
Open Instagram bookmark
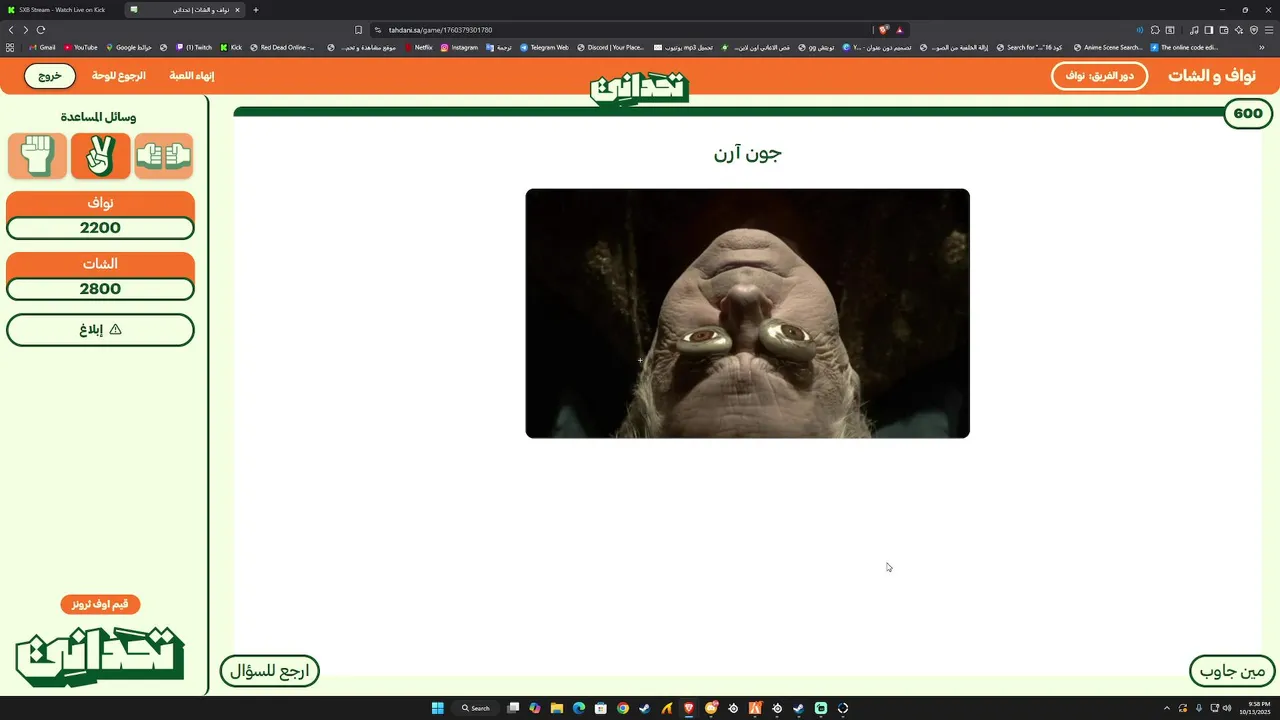(x=460, y=47)
